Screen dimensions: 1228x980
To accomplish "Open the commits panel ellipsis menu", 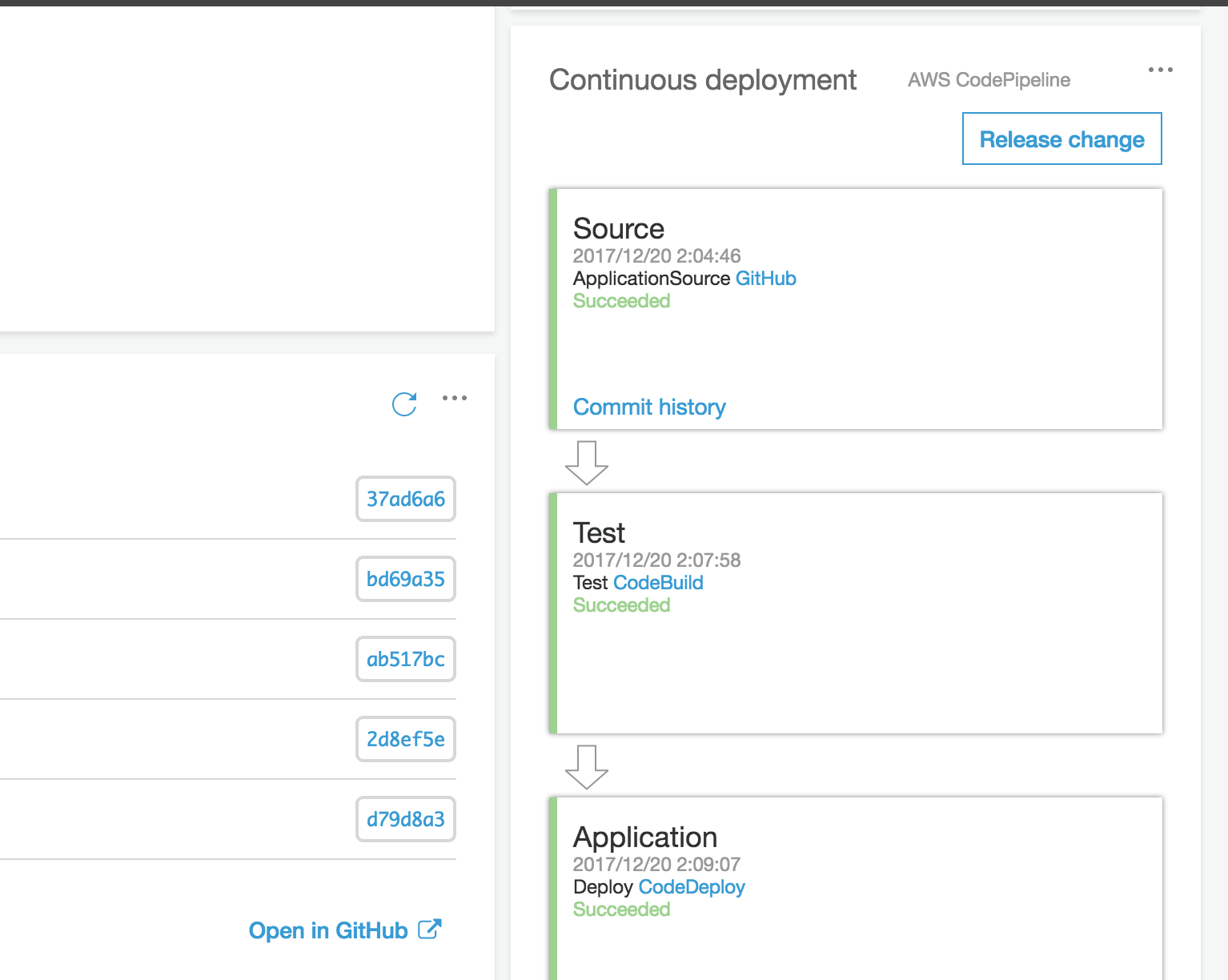I will point(455,398).
